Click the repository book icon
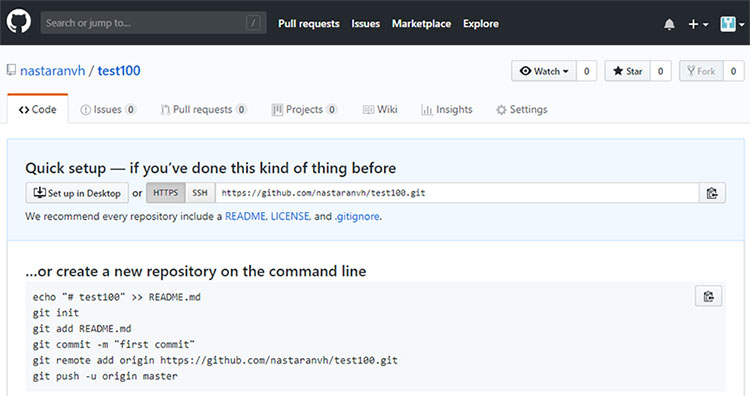 (11, 70)
